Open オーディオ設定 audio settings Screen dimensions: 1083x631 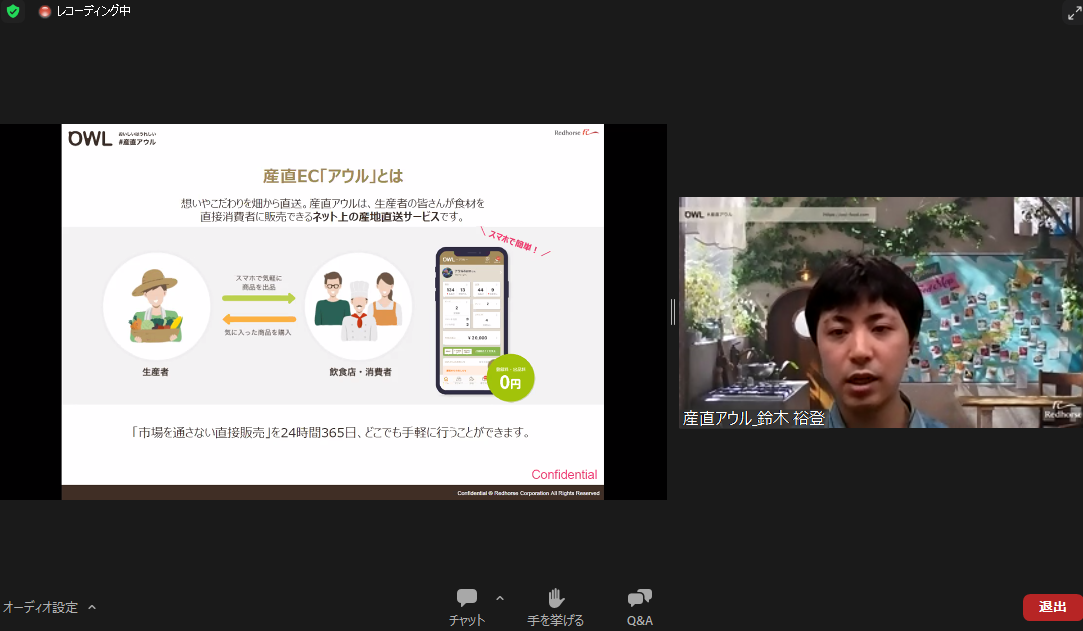pyautogui.click(x=41, y=608)
